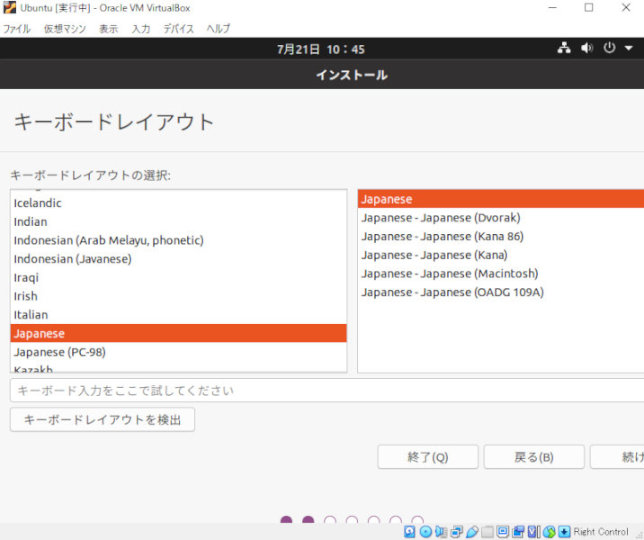644x540 pixels.
Task: Click the VirtualBox display status icon
Action: (x=503, y=532)
